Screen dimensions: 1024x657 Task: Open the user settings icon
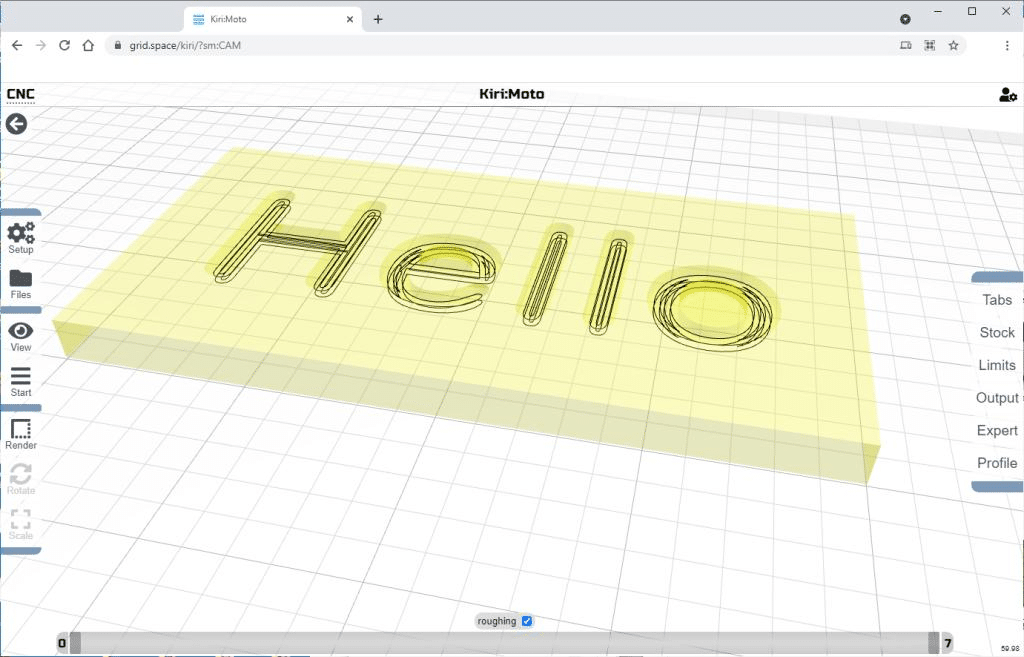1007,95
